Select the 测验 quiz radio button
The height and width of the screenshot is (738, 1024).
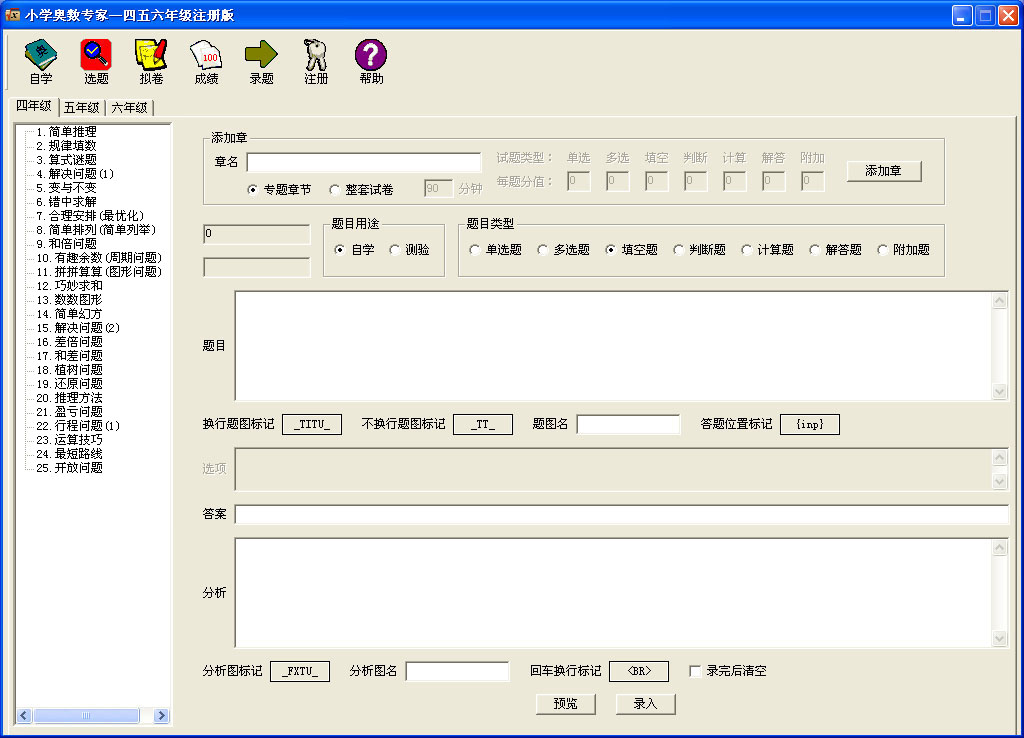395,250
